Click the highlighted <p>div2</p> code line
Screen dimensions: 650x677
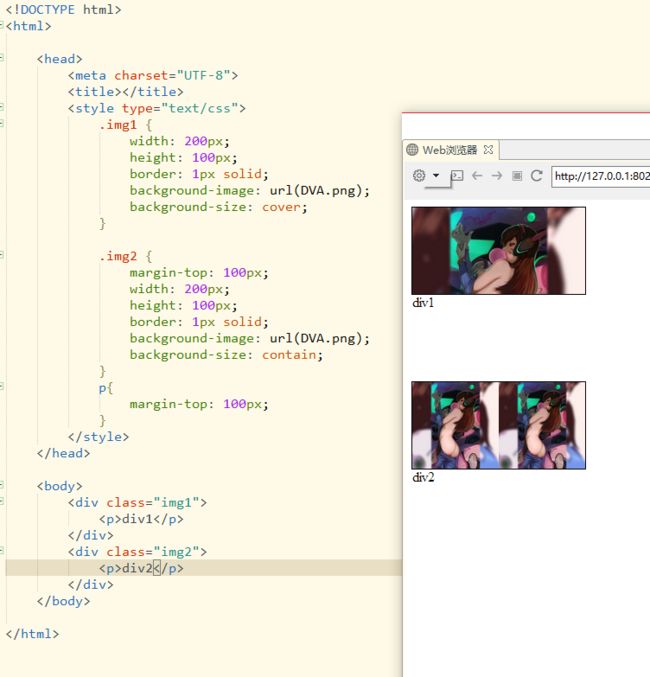(141, 568)
